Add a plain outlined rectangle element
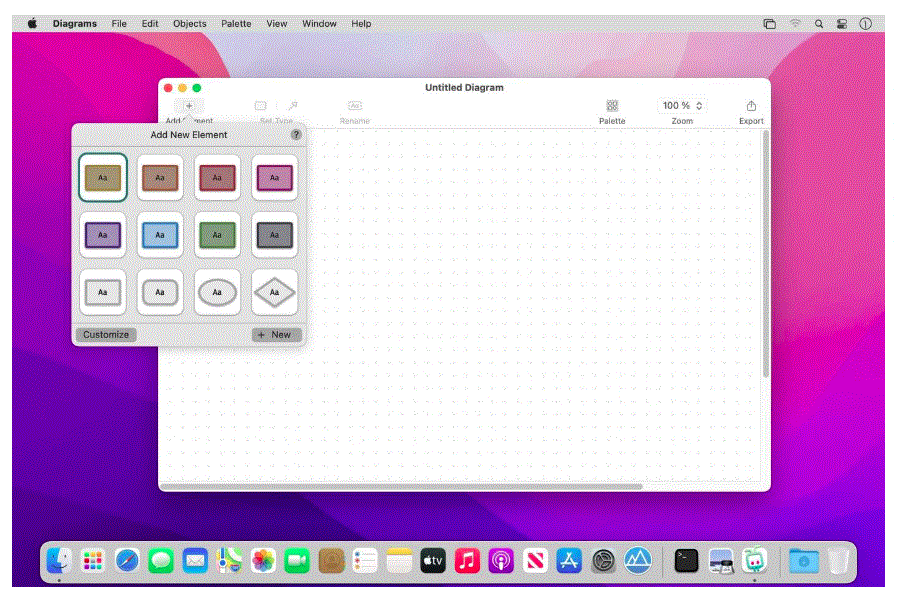The image size is (898, 599). tap(103, 292)
